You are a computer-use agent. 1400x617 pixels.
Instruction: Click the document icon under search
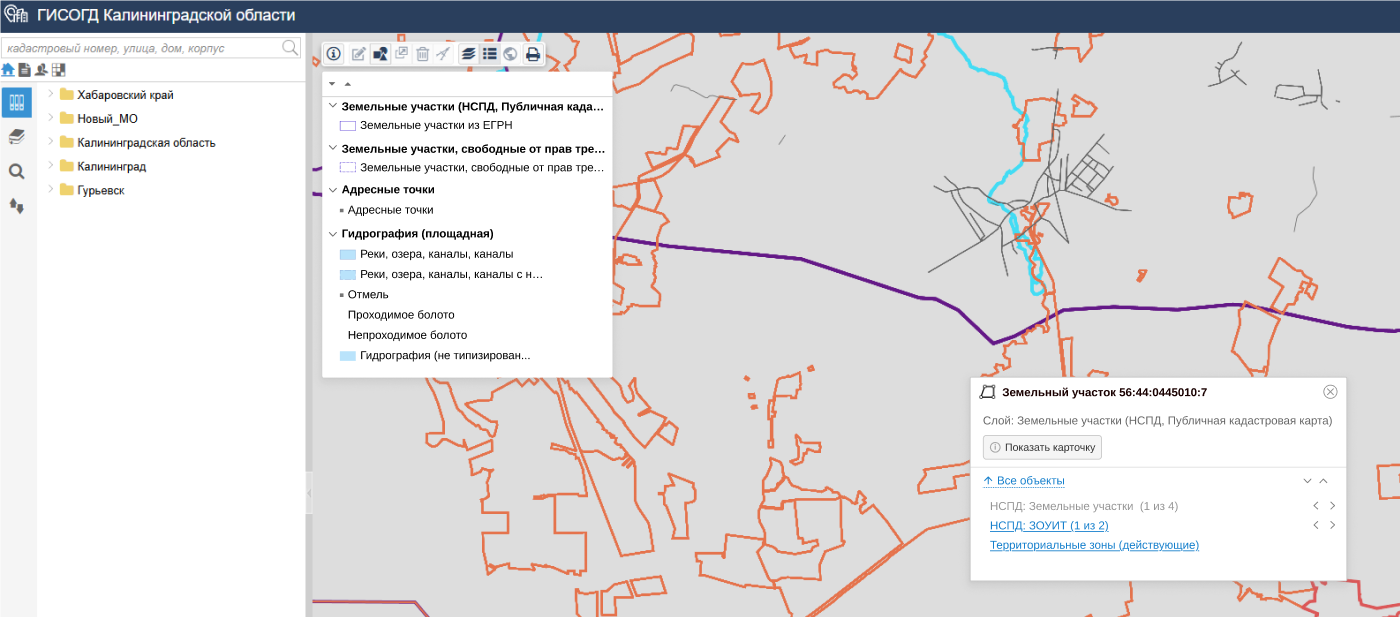click(x=25, y=69)
